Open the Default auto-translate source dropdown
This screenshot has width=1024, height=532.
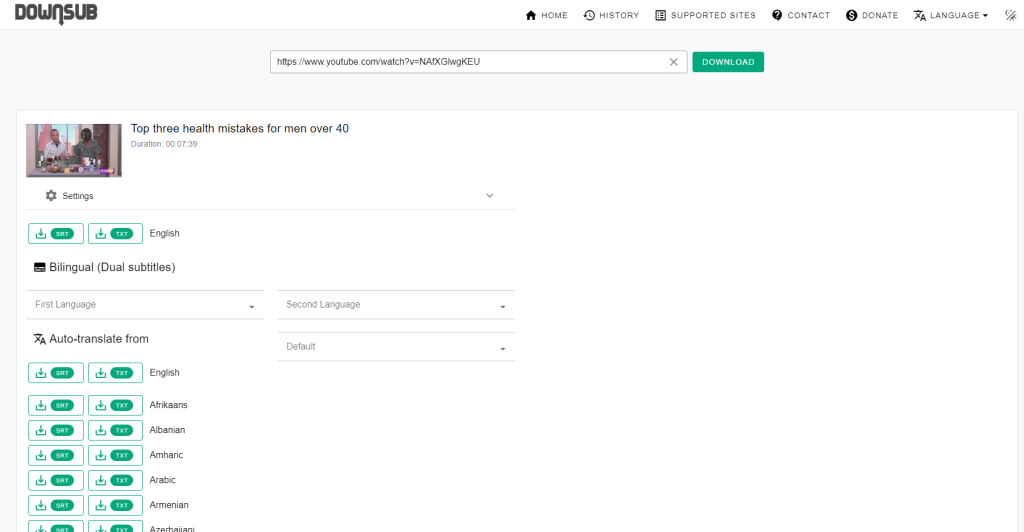coord(396,347)
